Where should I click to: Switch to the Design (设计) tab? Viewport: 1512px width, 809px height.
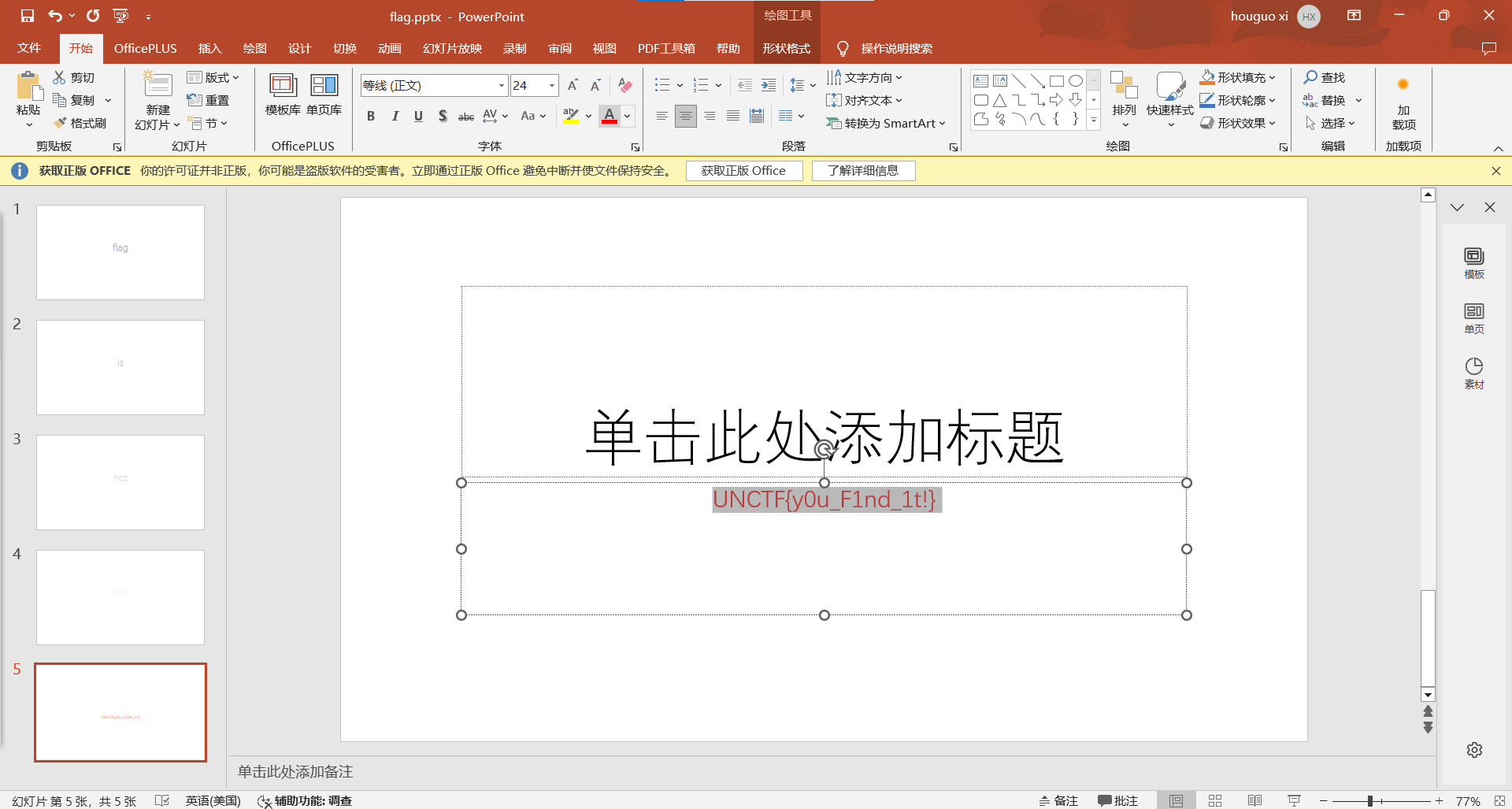(299, 48)
